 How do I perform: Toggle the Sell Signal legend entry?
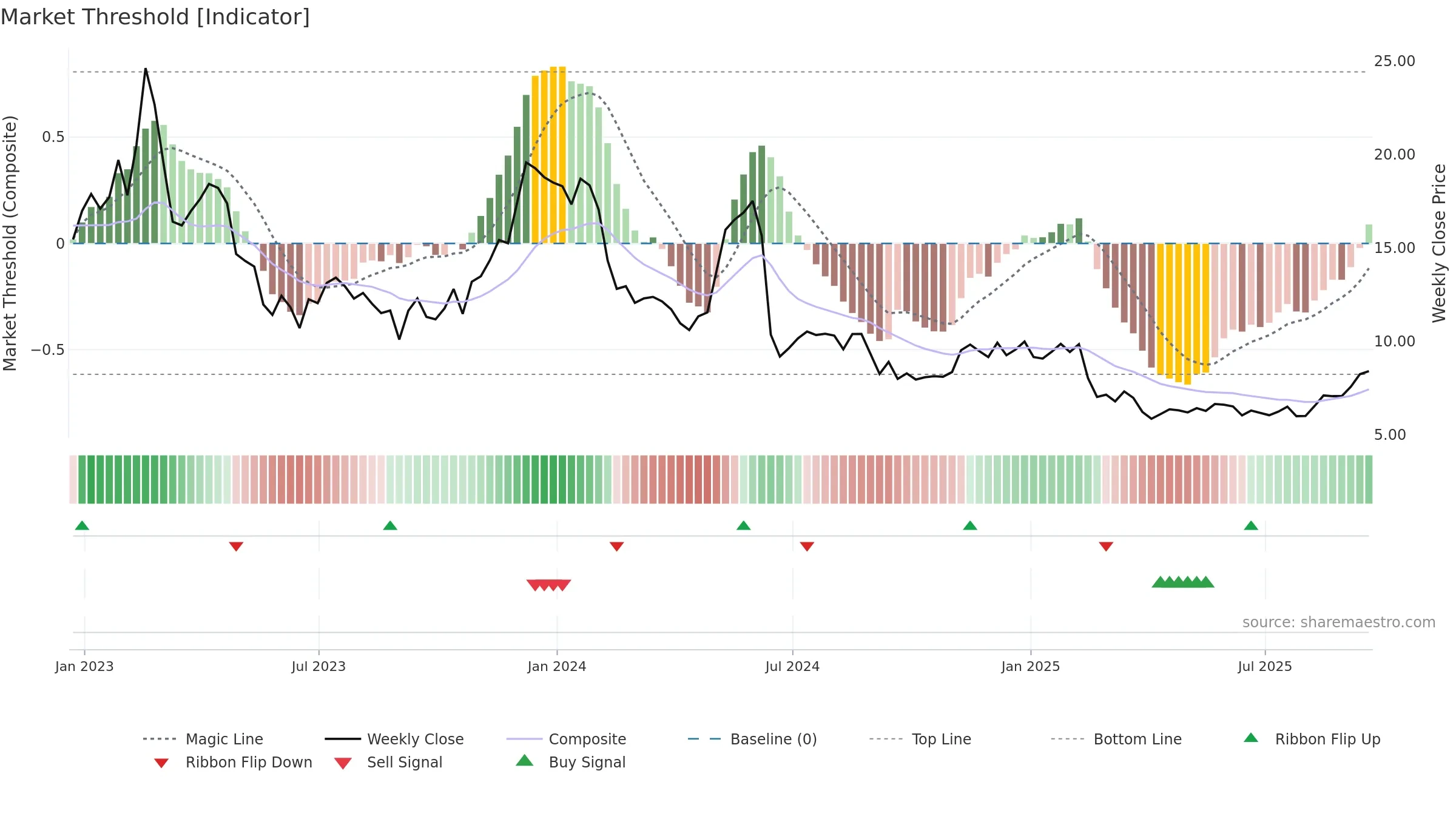pyautogui.click(x=388, y=762)
